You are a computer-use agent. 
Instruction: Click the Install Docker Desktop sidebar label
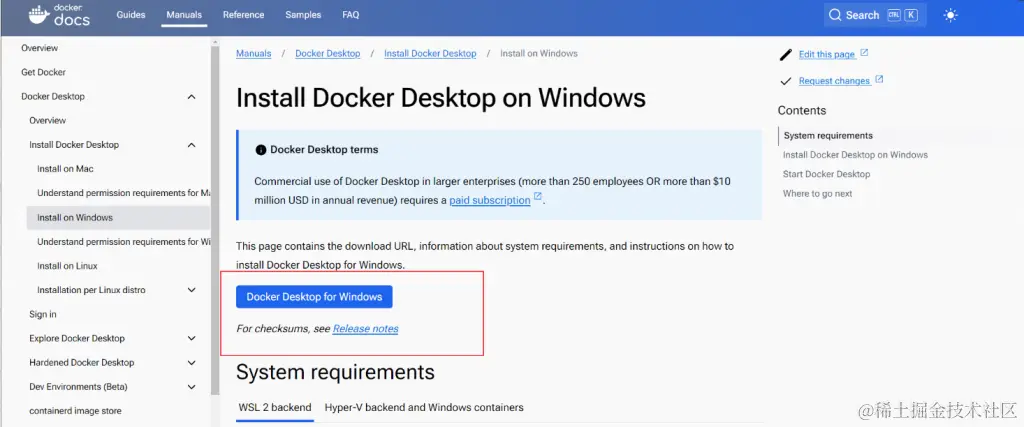74,145
